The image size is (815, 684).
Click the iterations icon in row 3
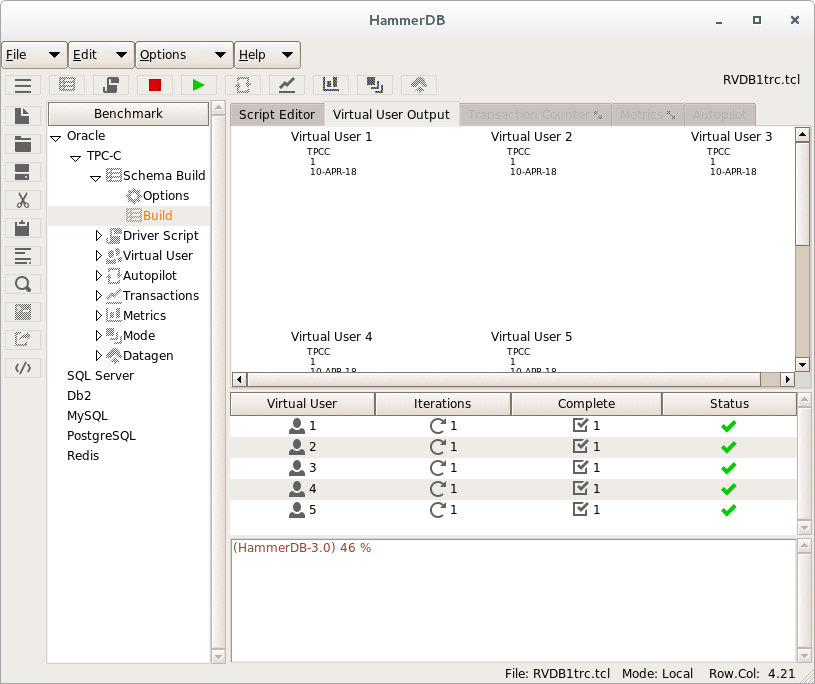438,468
